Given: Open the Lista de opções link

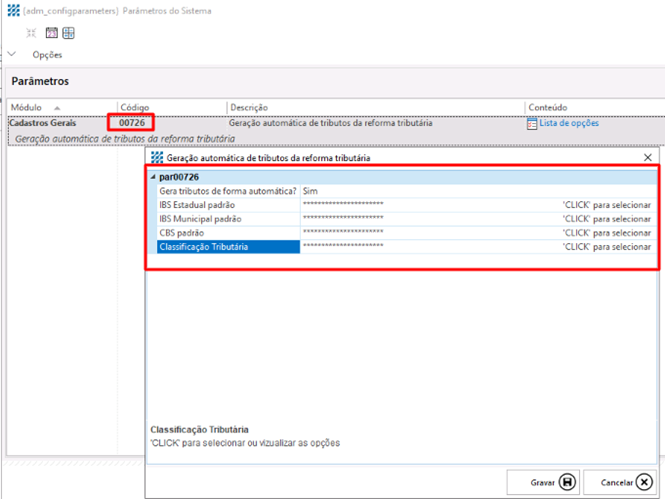Looking at the screenshot, I should pyautogui.click(x=569, y=123).
